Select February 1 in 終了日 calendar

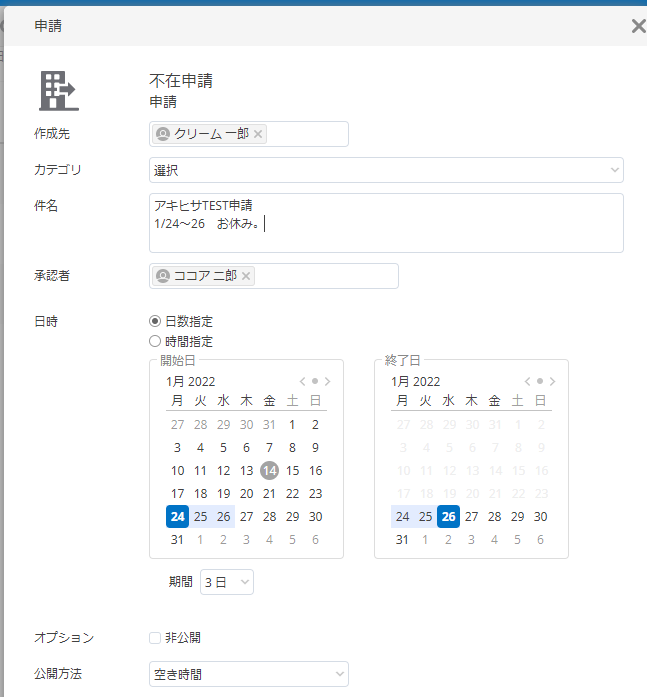coord(425,540)
